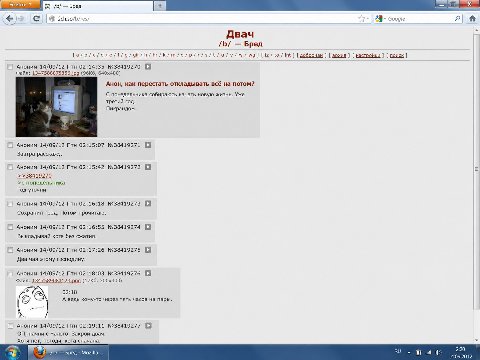Show hidden tray icons arrow
This screenshot has height=360, width=480.
409,352
